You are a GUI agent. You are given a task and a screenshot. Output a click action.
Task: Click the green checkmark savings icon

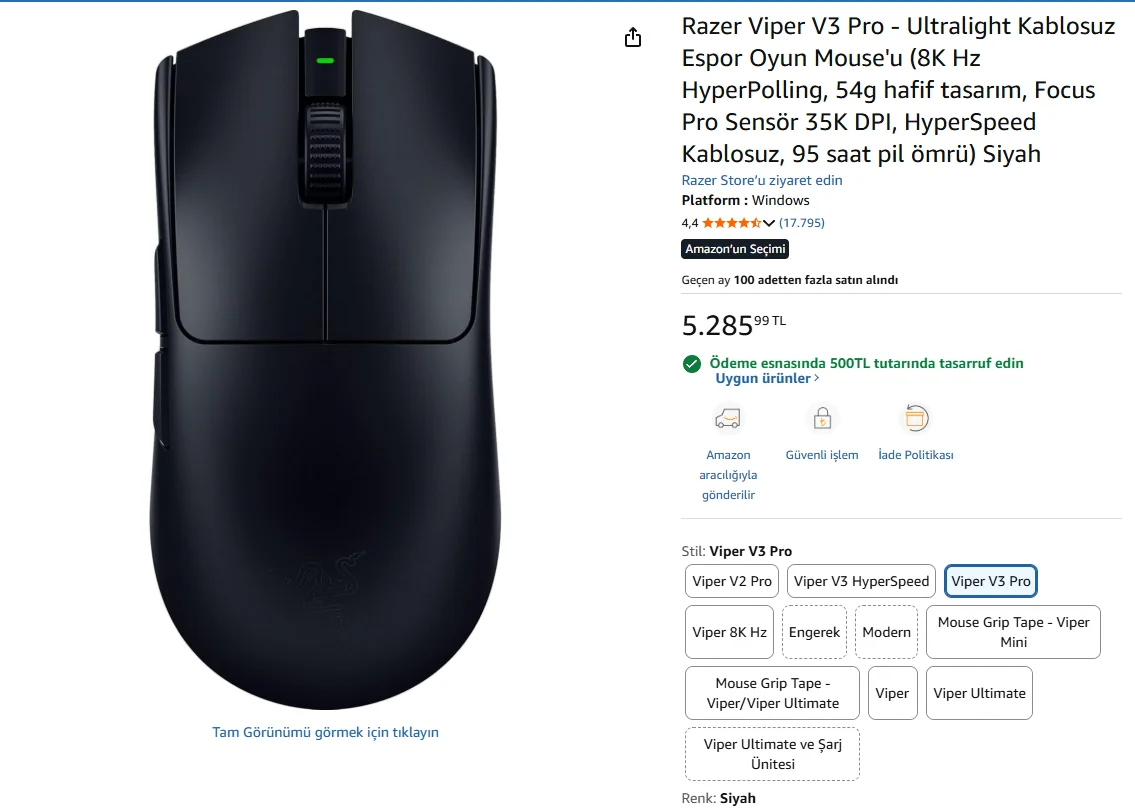pos(691,364)
